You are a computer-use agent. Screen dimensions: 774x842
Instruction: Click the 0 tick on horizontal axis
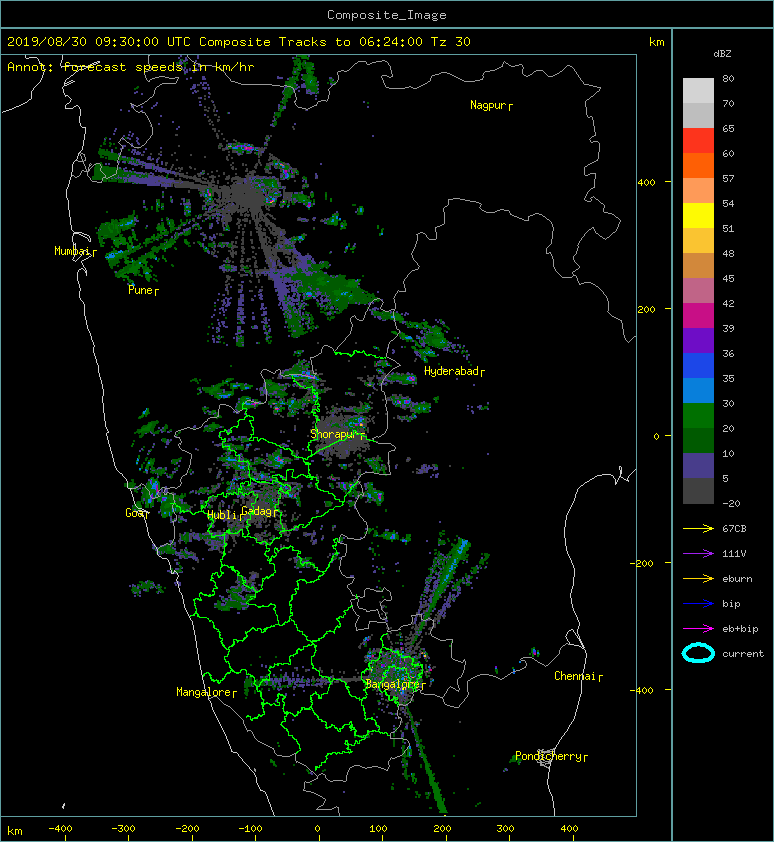(x=317, y=829)
